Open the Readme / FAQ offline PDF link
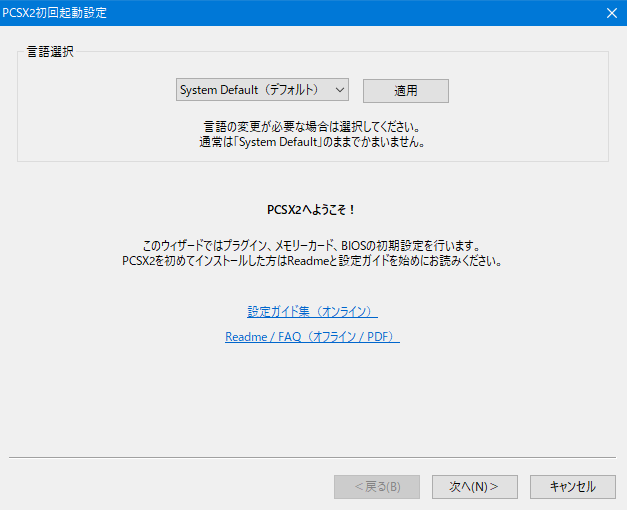This screenshot has height=510, width=627. [x=312, y=336]
